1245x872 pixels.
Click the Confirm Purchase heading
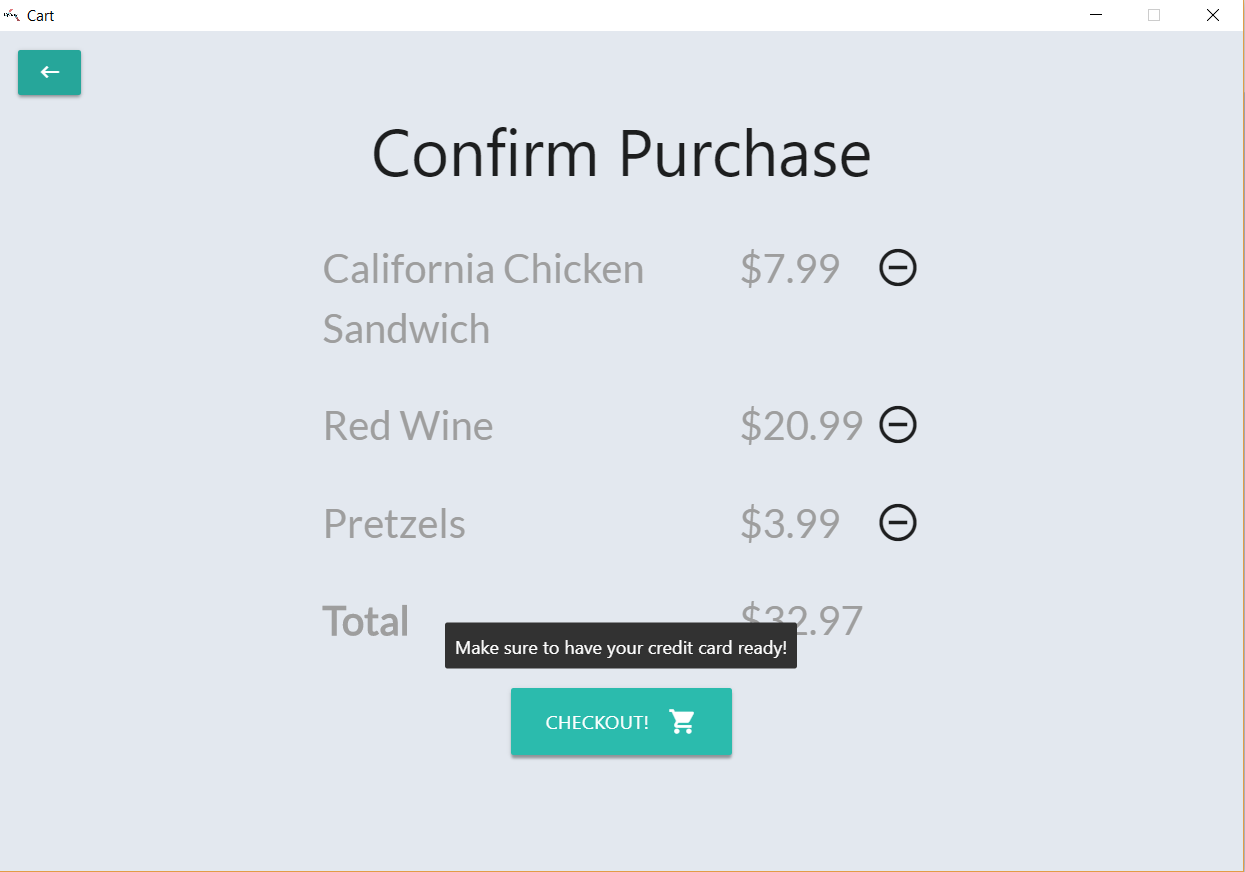coord(621,153)
